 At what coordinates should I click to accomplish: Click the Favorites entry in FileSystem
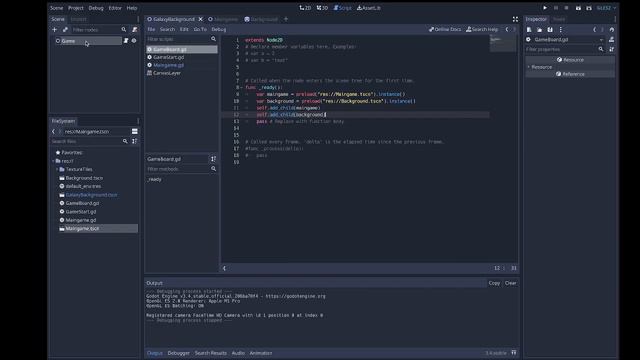(x=72, y=152)
